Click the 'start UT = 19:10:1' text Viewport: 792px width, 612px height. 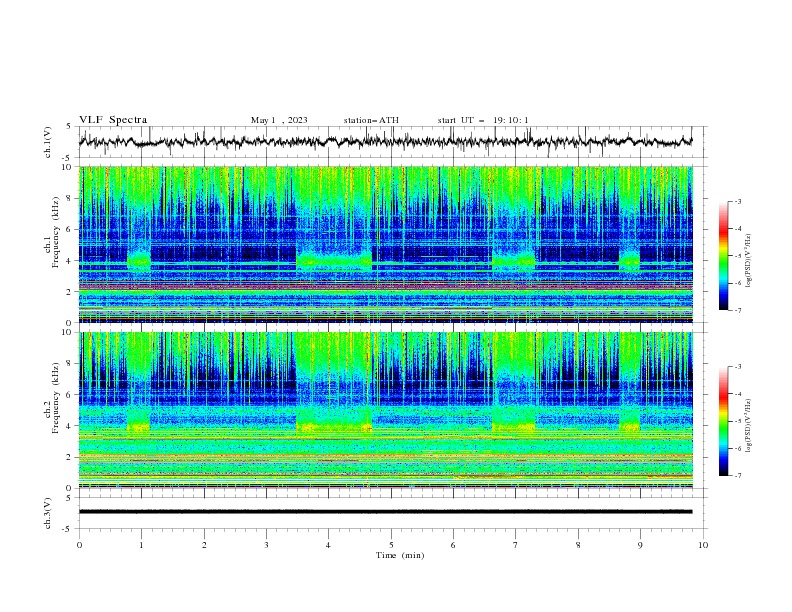tap(483, 120)
